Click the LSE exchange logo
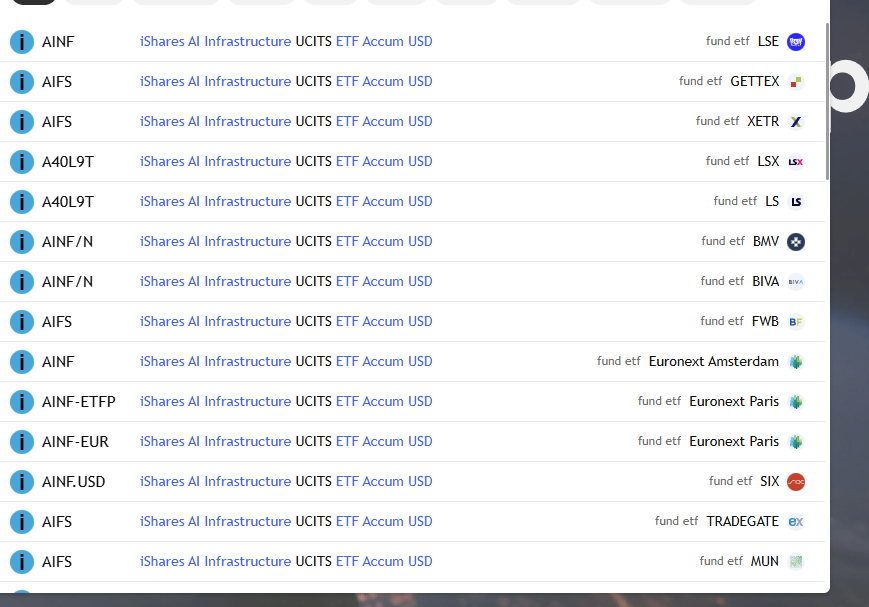 [796, 42]
